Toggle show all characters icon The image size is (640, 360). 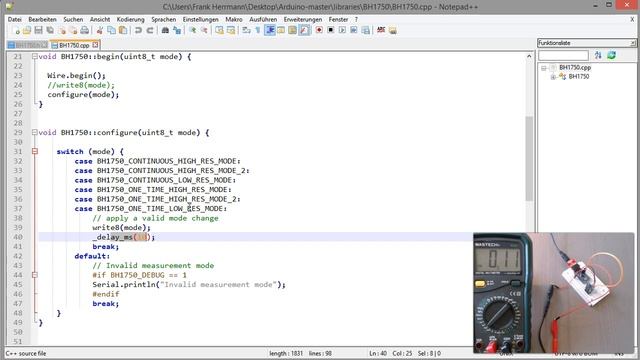(258, 30)
